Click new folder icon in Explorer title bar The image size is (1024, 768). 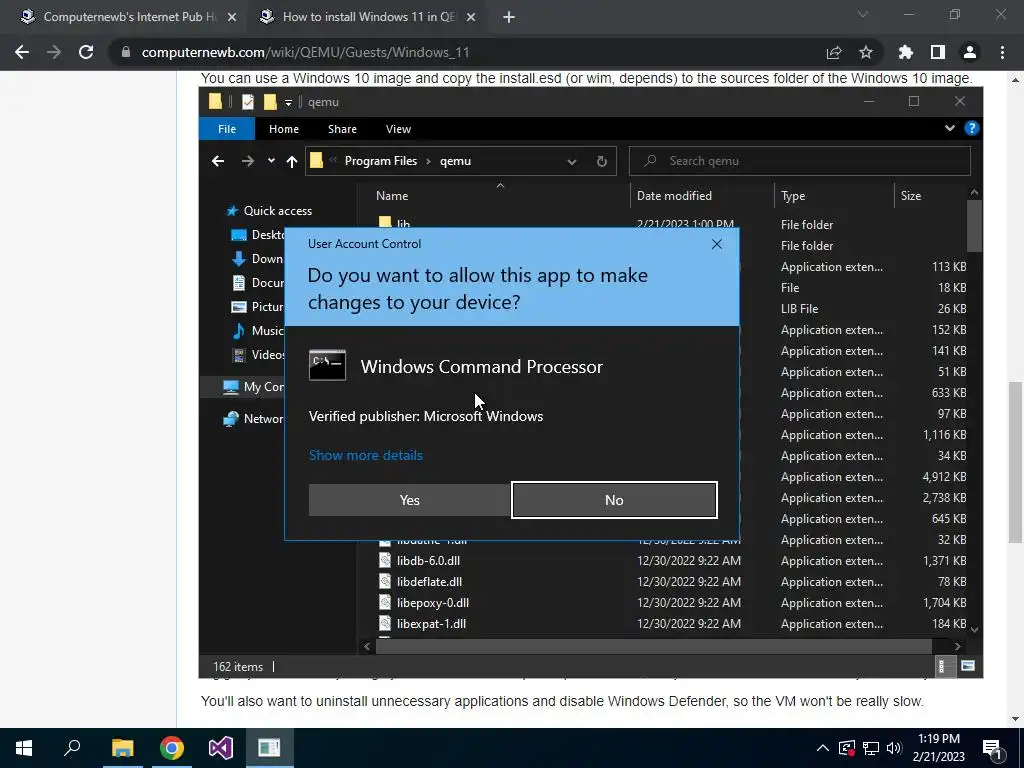(270, 102)
